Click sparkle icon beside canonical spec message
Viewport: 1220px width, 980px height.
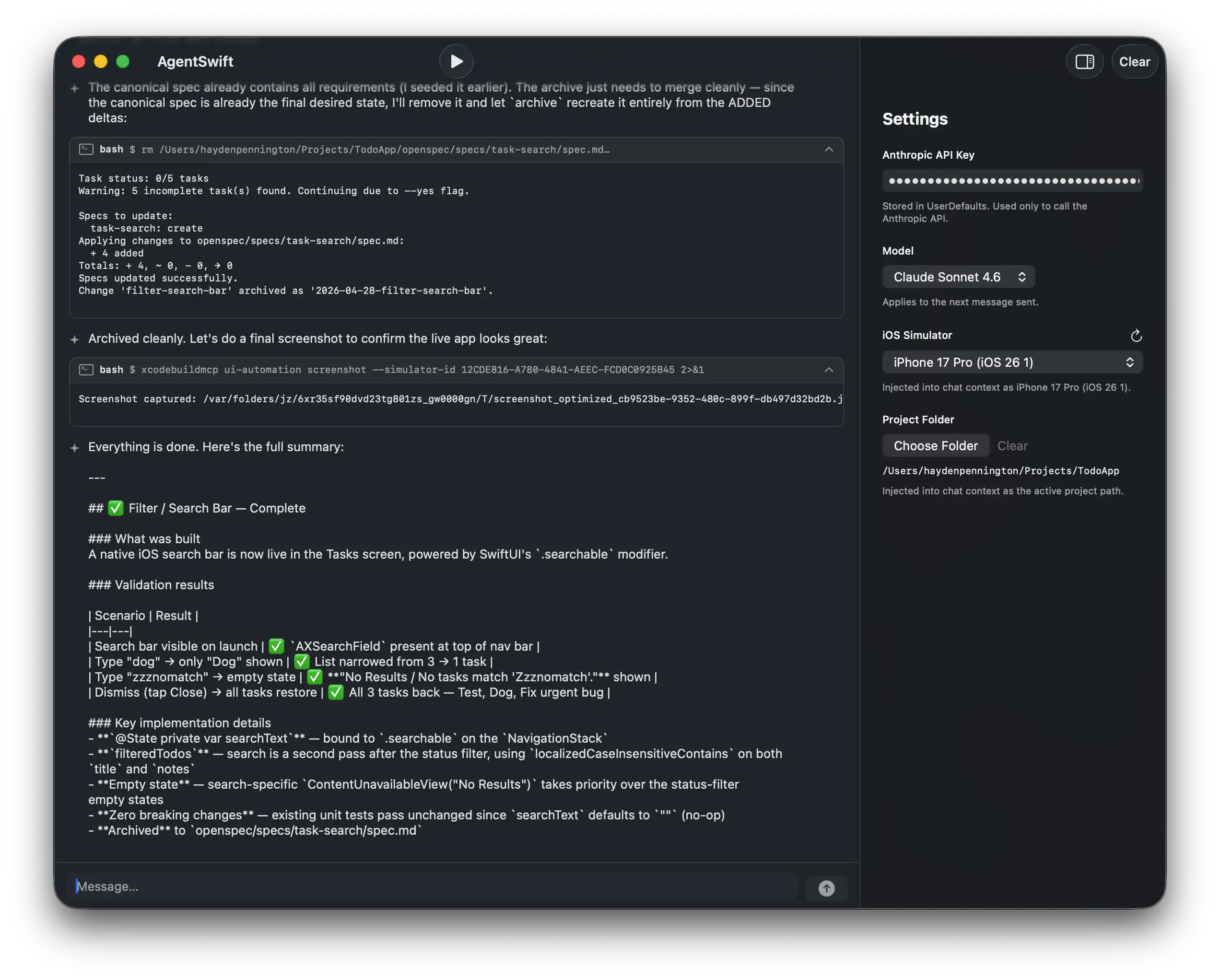click(x=75, y=88)
